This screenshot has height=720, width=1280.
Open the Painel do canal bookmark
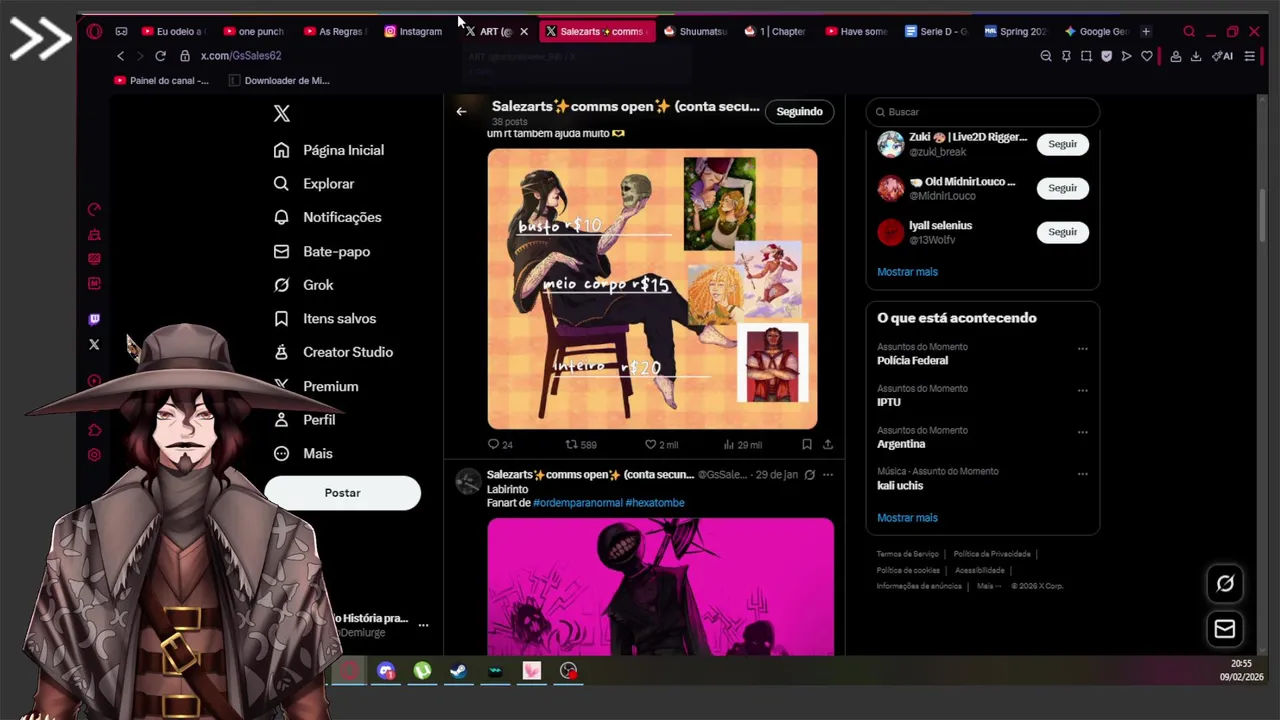click(x=161, y=80)
